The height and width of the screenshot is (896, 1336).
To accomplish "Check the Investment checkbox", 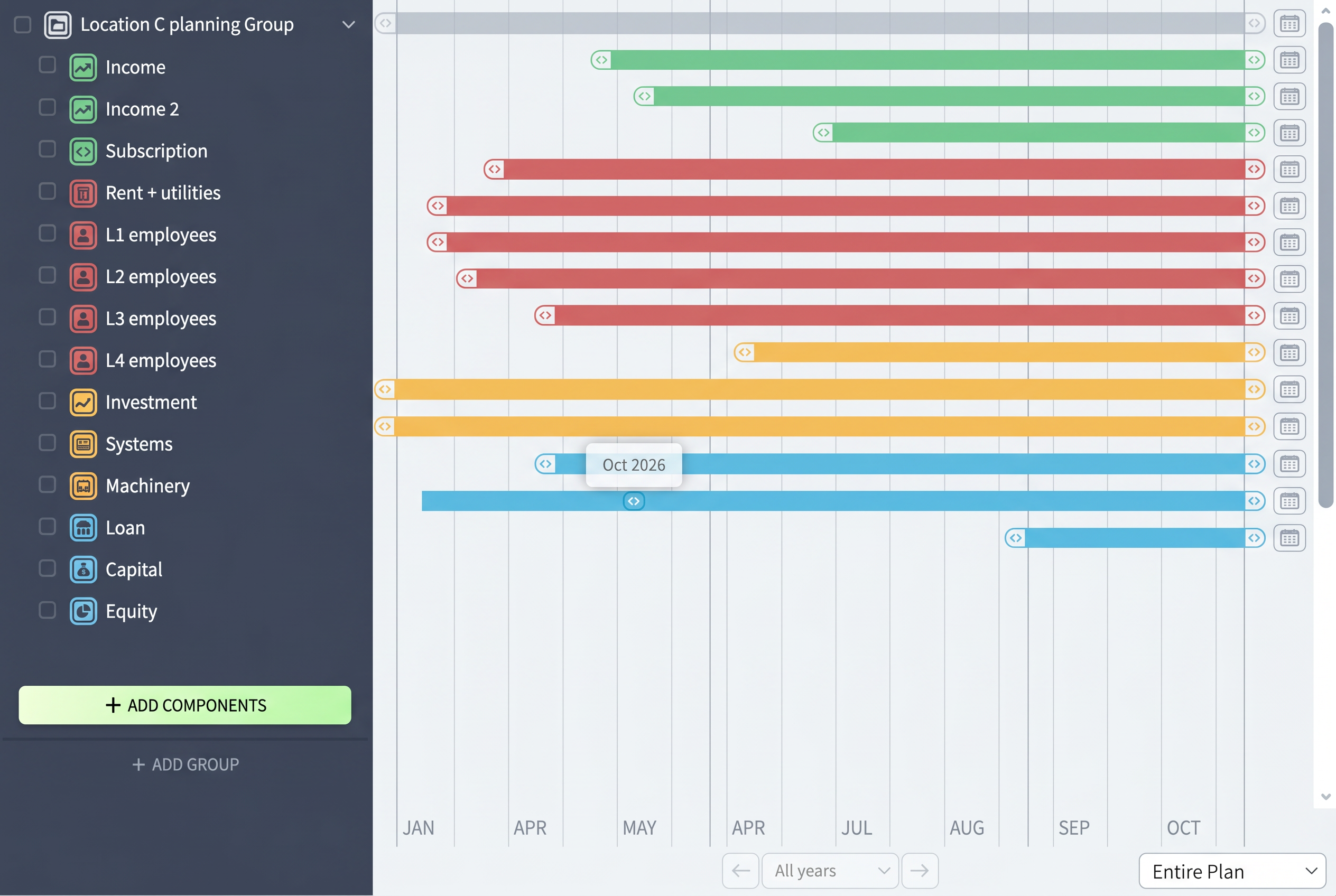I will (x=48, y=400).
